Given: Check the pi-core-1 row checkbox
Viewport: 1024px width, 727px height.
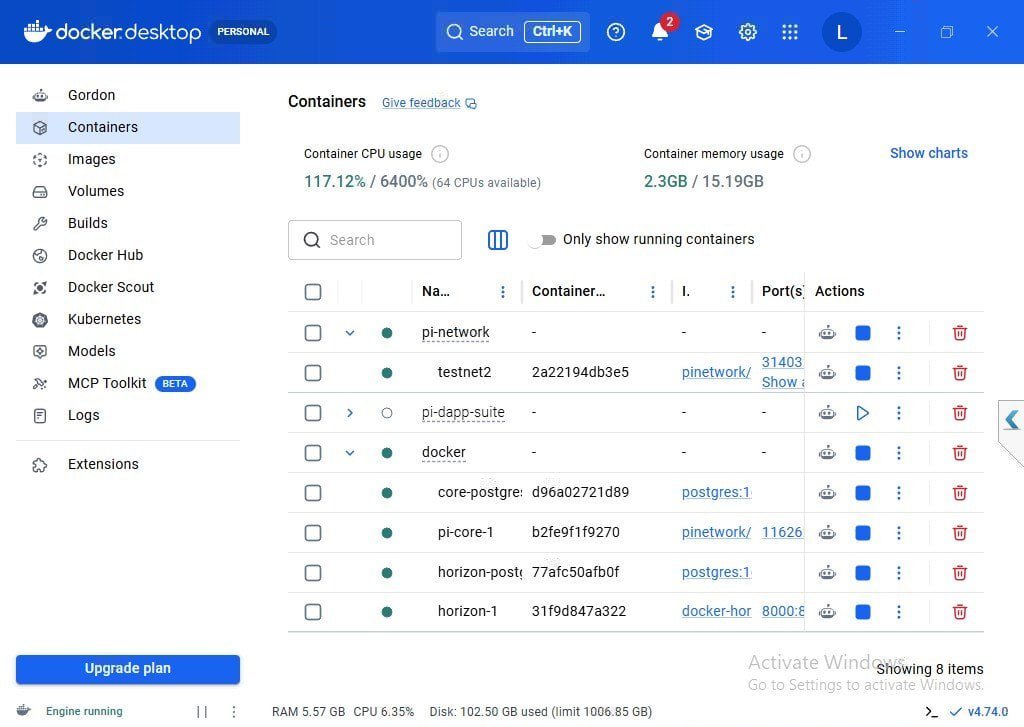Looking at the screenshot, I should (x=313, y=533).
